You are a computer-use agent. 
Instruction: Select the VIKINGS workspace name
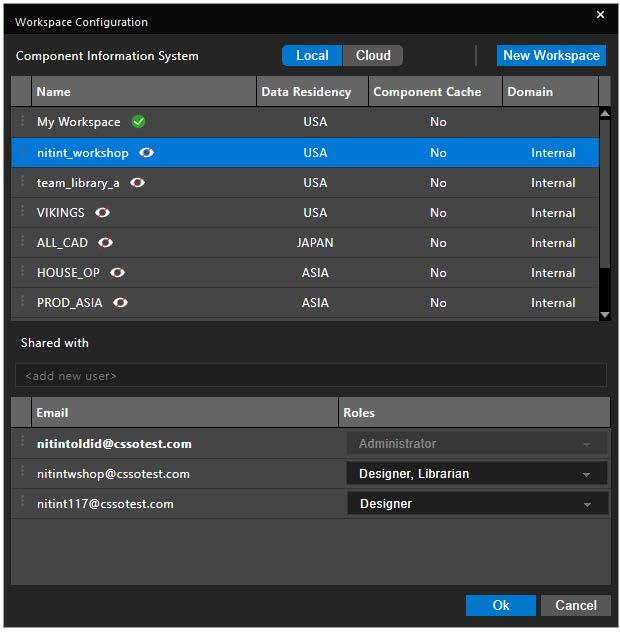[x=61, y=213]
